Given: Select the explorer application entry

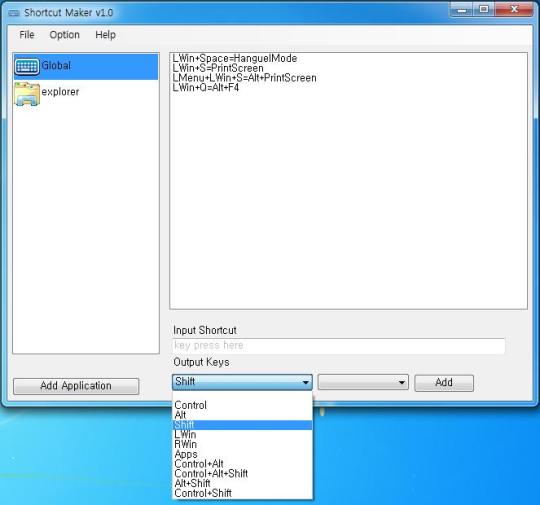Looking at the screenshot, I should click(86, 93).
